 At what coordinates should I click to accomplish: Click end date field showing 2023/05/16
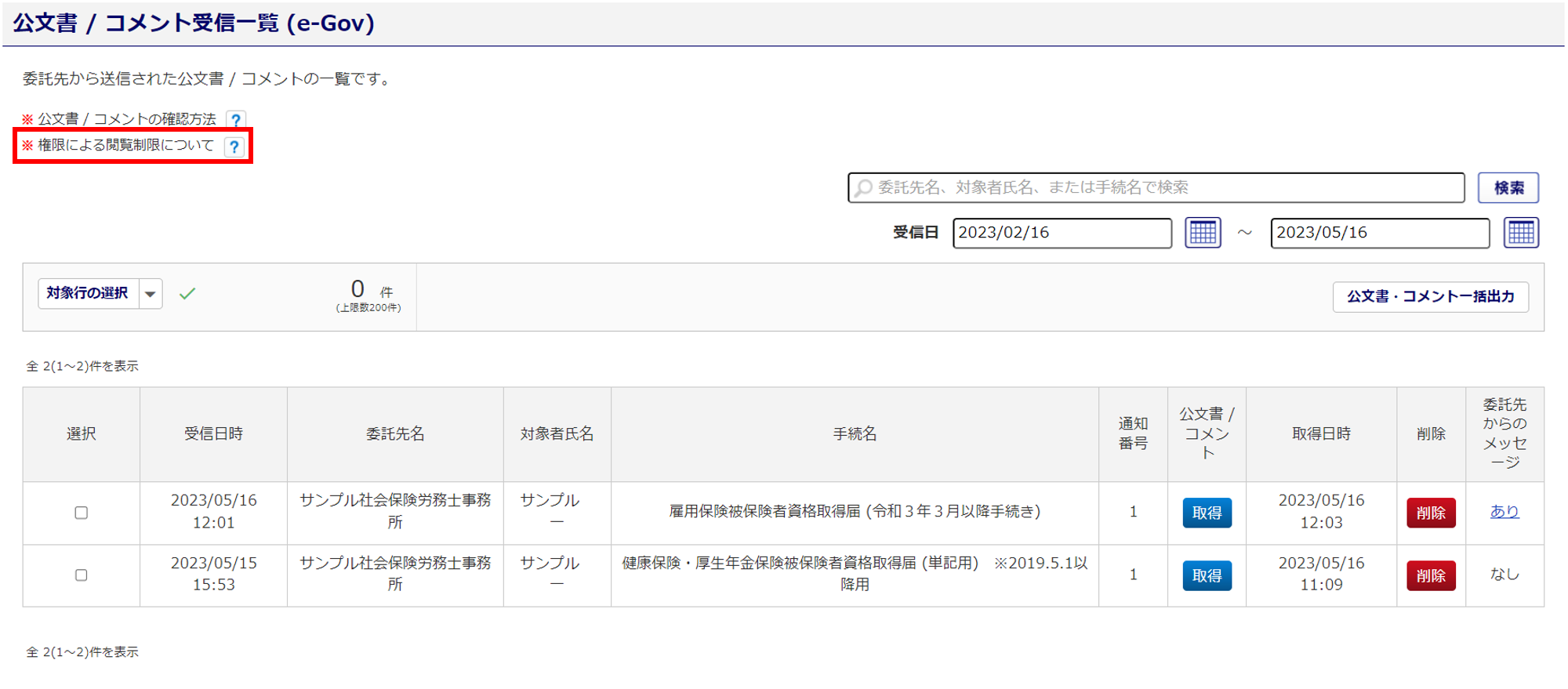tap(1379, 233)
